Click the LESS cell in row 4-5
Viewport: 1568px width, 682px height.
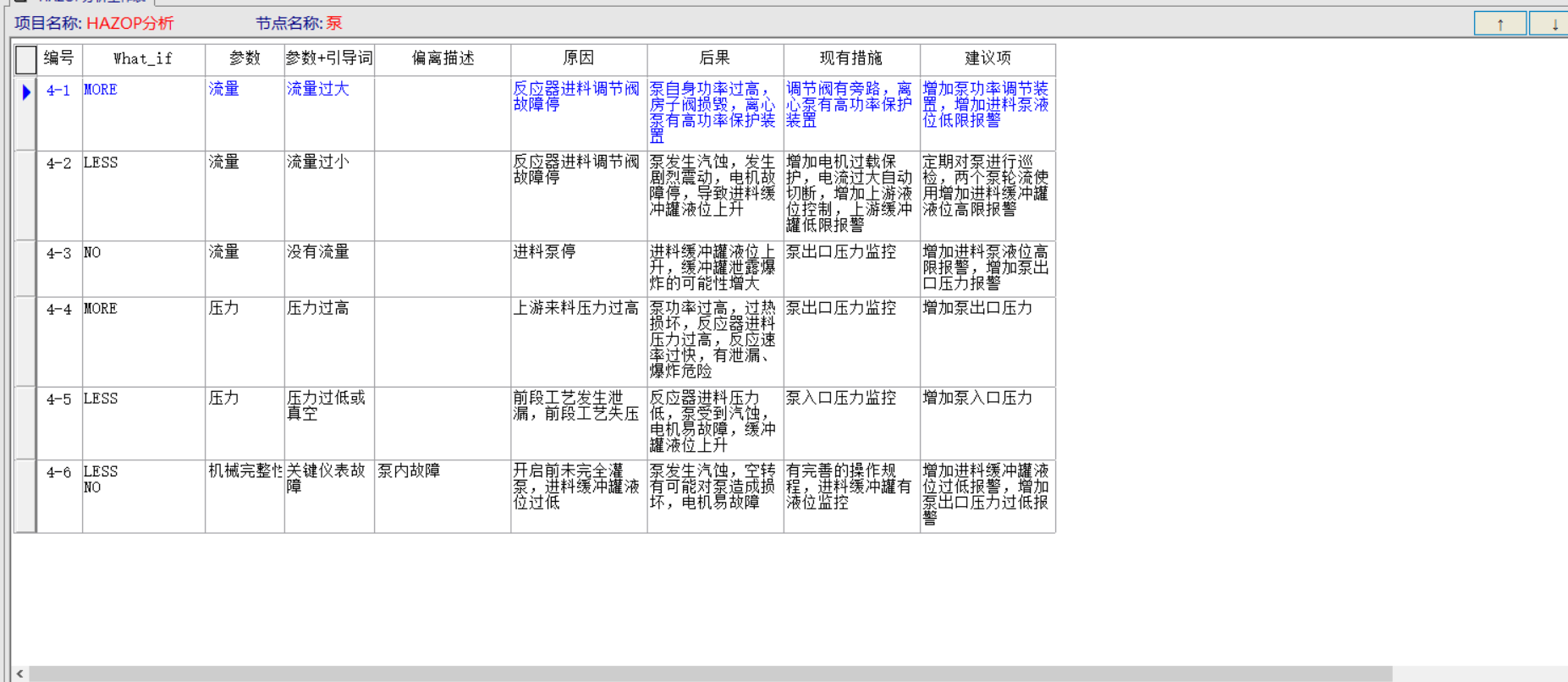click(x=143, y=423)
